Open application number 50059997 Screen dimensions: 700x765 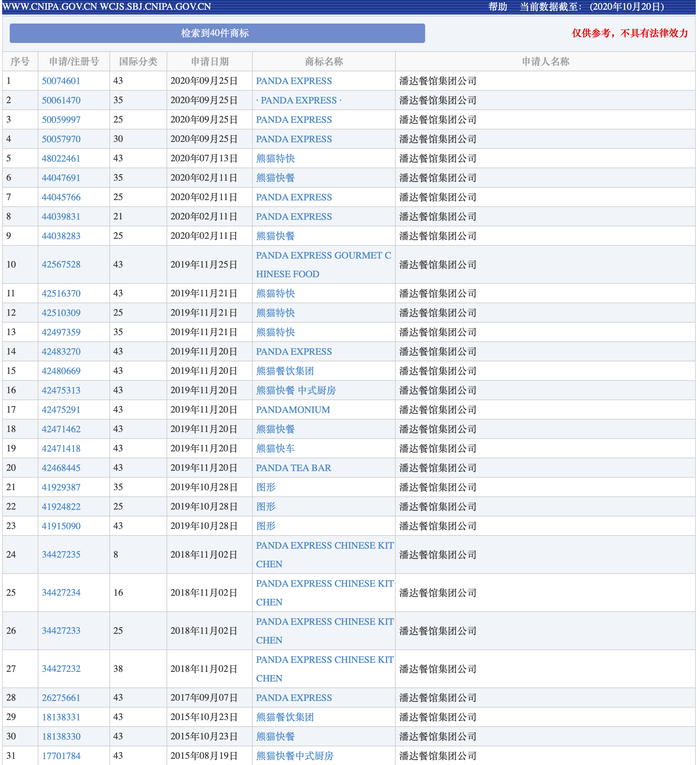pyautogui.click(x=61, y=120)
